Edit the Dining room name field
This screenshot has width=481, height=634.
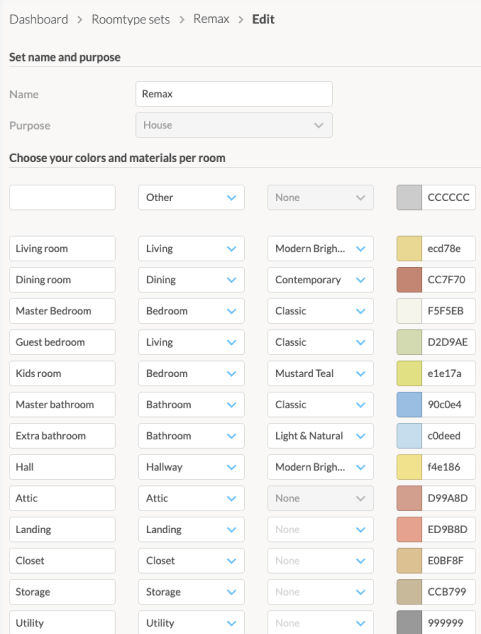(62, 280)
